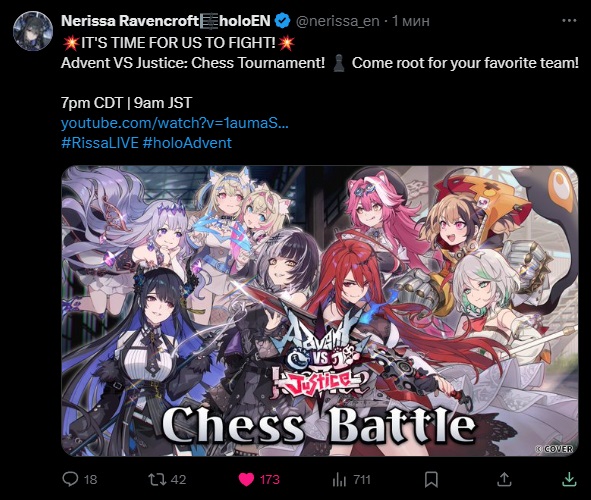Click the retweet arrows icon
This screenshot has width=591, height=500.
(x=157, y=479)
